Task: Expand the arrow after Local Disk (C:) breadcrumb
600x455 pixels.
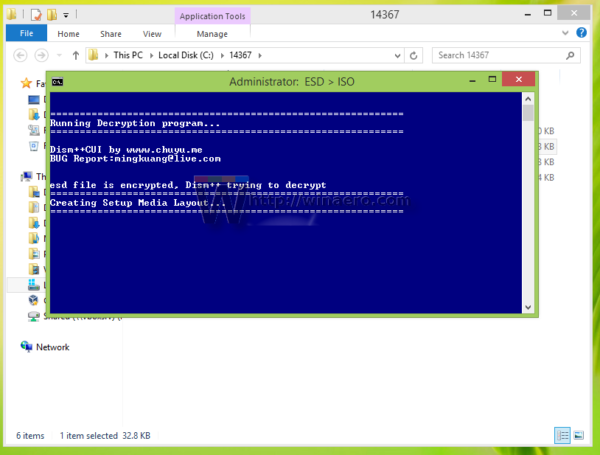Action: point(222,56)
